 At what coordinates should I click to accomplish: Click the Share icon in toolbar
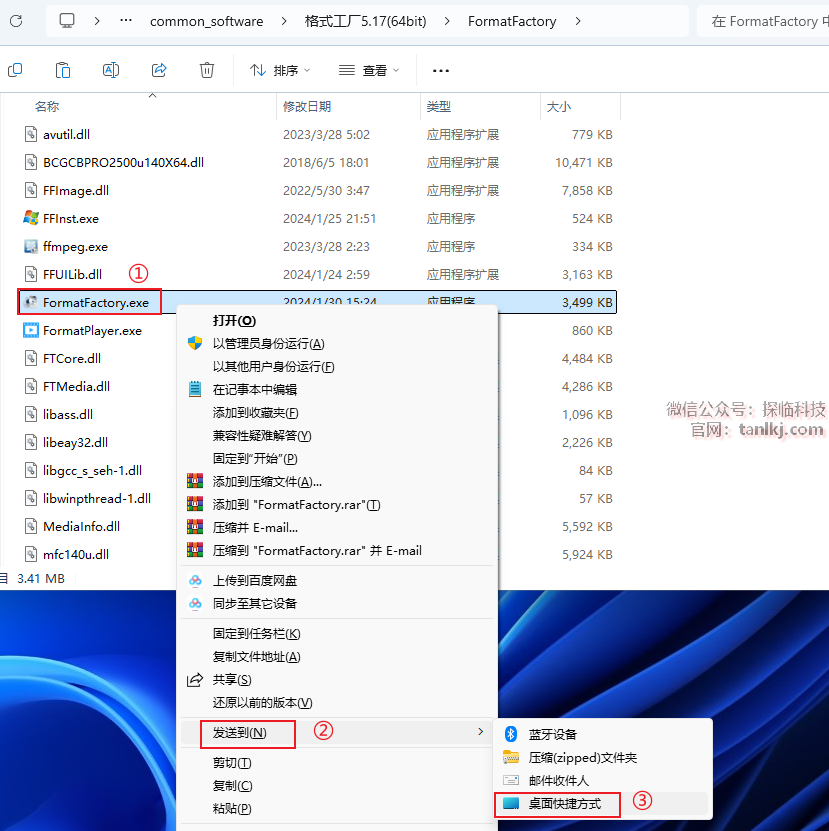(x=159, y=70)
